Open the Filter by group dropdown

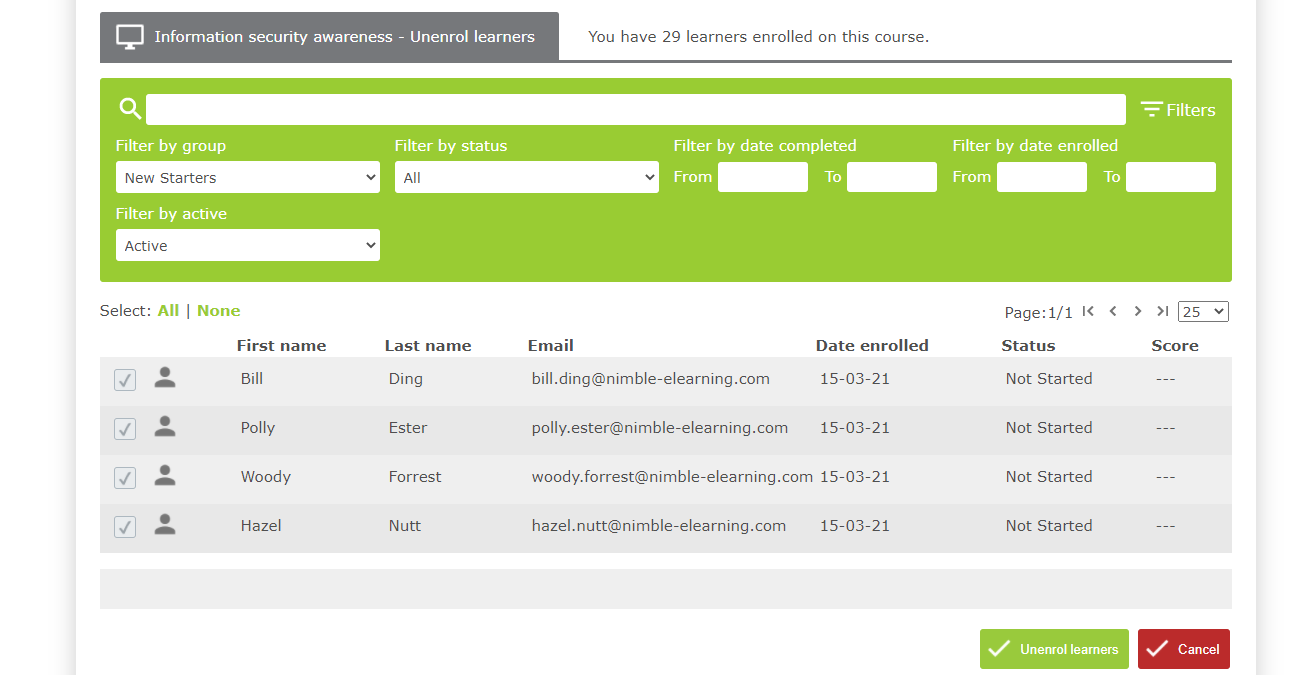click(247, 176)
